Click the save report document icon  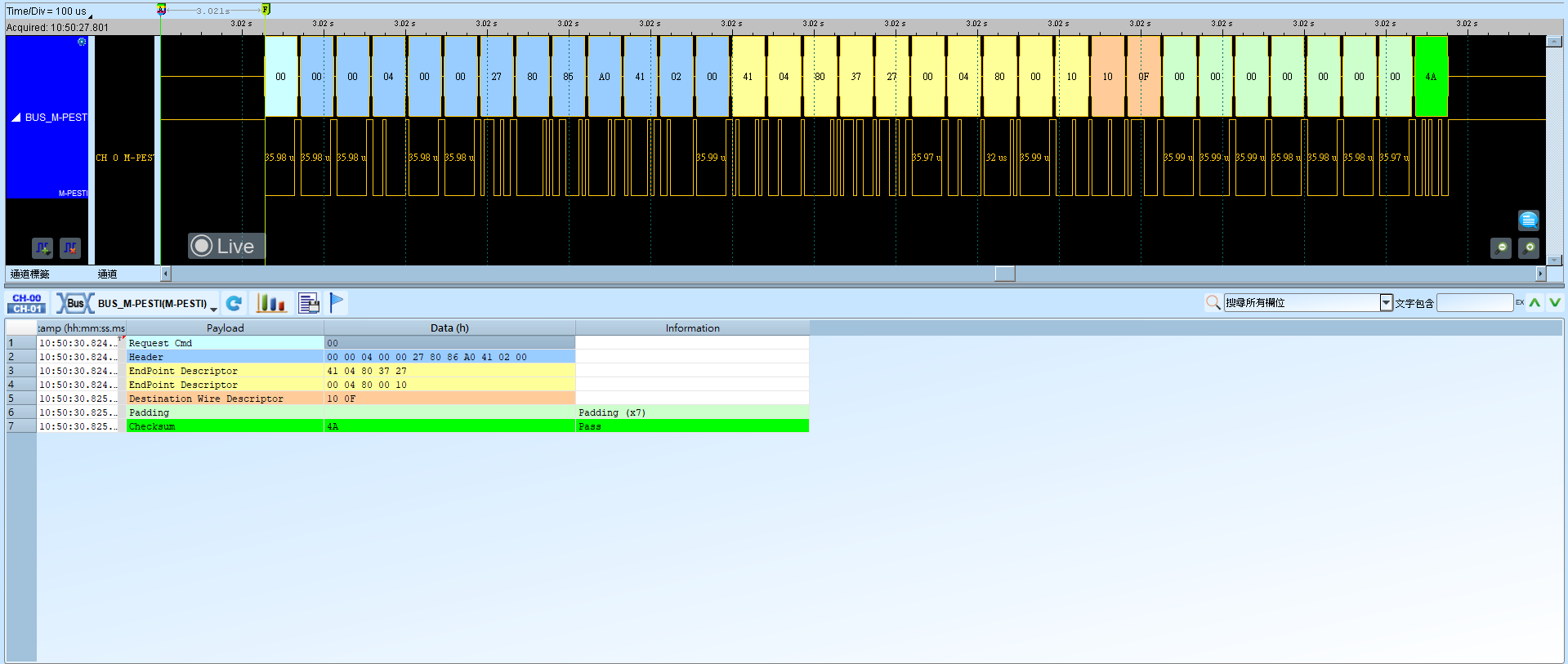(x=309, y=303)
